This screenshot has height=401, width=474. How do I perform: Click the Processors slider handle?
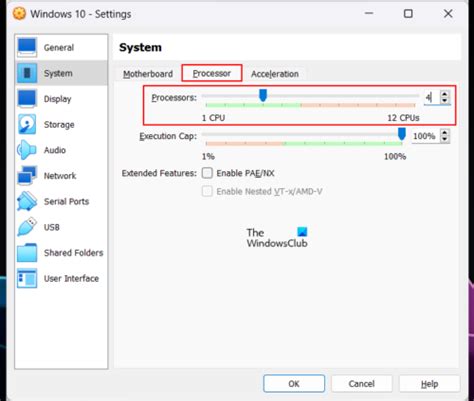[263, 95]
